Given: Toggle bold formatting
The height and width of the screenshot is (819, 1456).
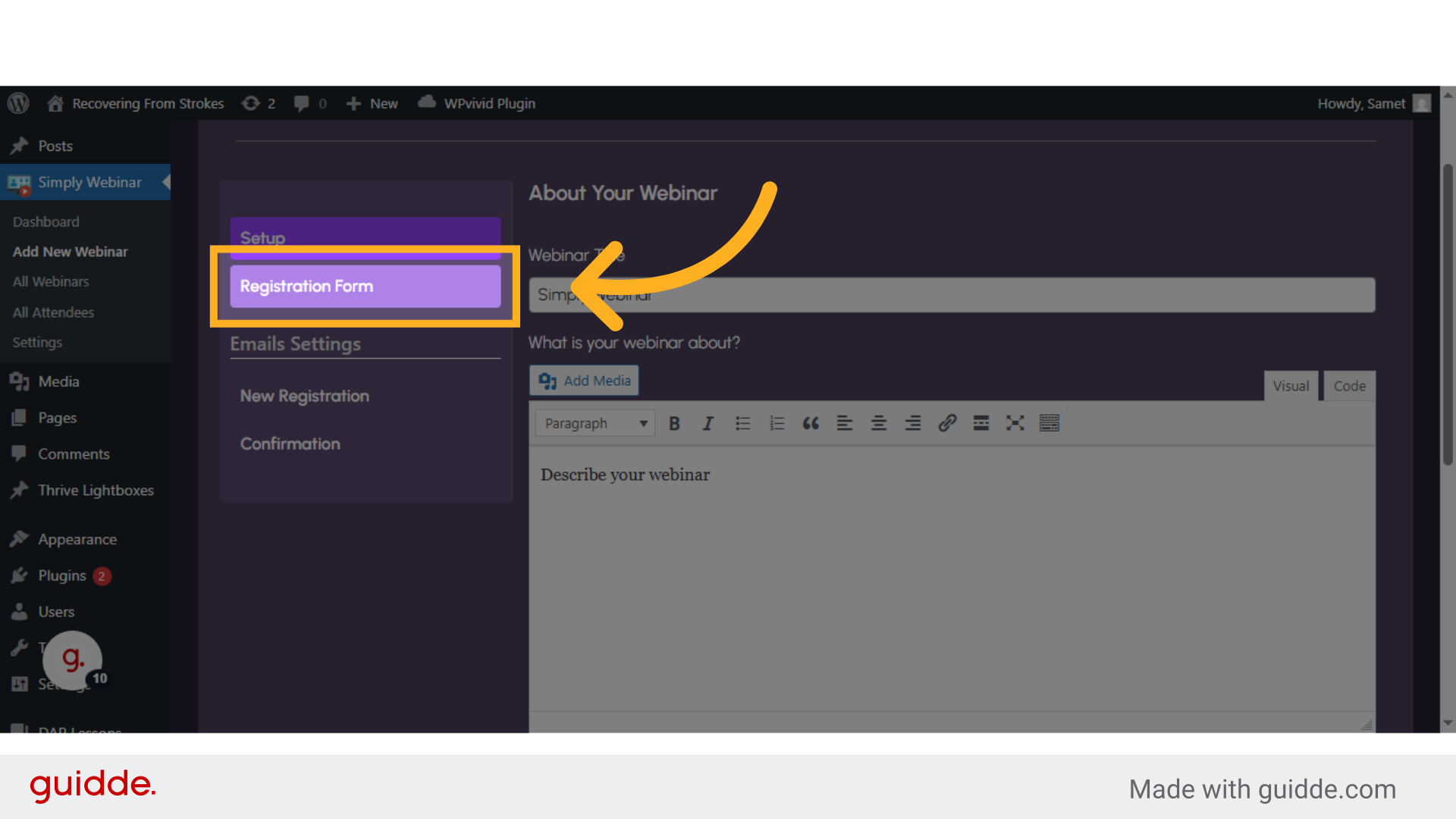Looking at the screenshot, I should pyautogui.click(x=674, y=423).
